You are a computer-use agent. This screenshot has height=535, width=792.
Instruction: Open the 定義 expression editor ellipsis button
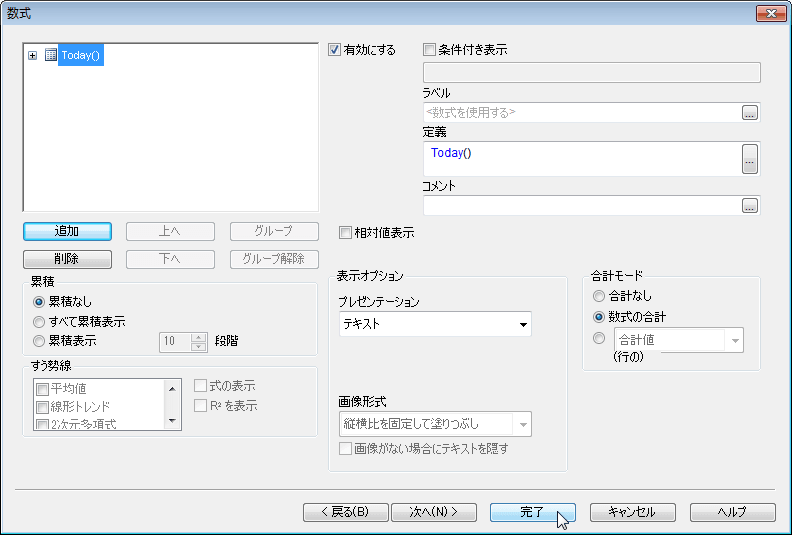(750, 158)
